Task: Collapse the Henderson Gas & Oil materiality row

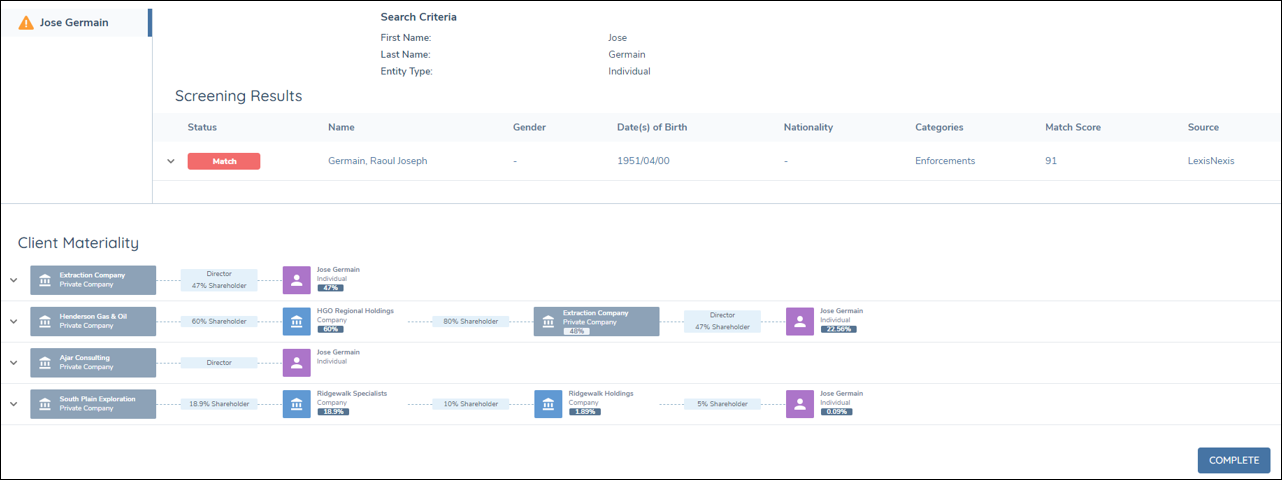Action: click(13, 321)
